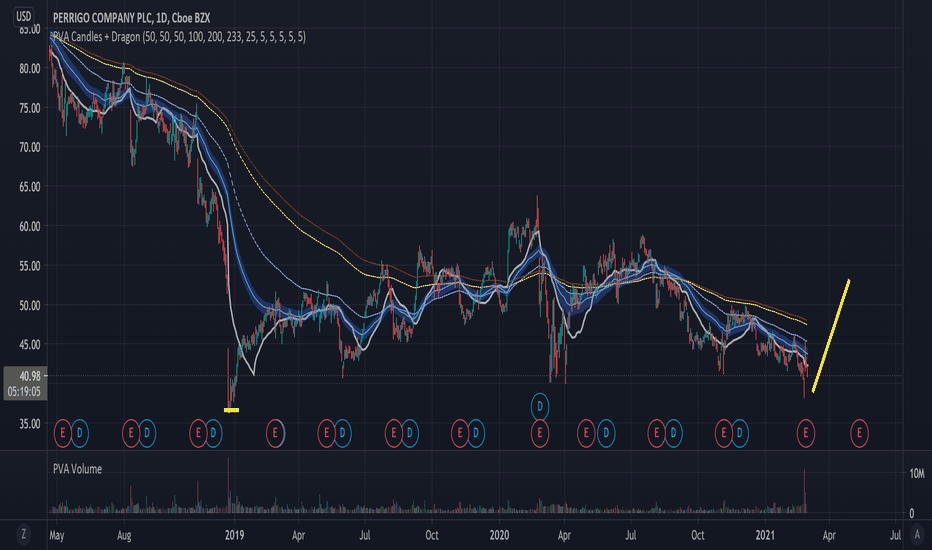Click the May time axis label
Image resolution: width=932 pixels, height=550 pixels.
click(x=57, y=535)
